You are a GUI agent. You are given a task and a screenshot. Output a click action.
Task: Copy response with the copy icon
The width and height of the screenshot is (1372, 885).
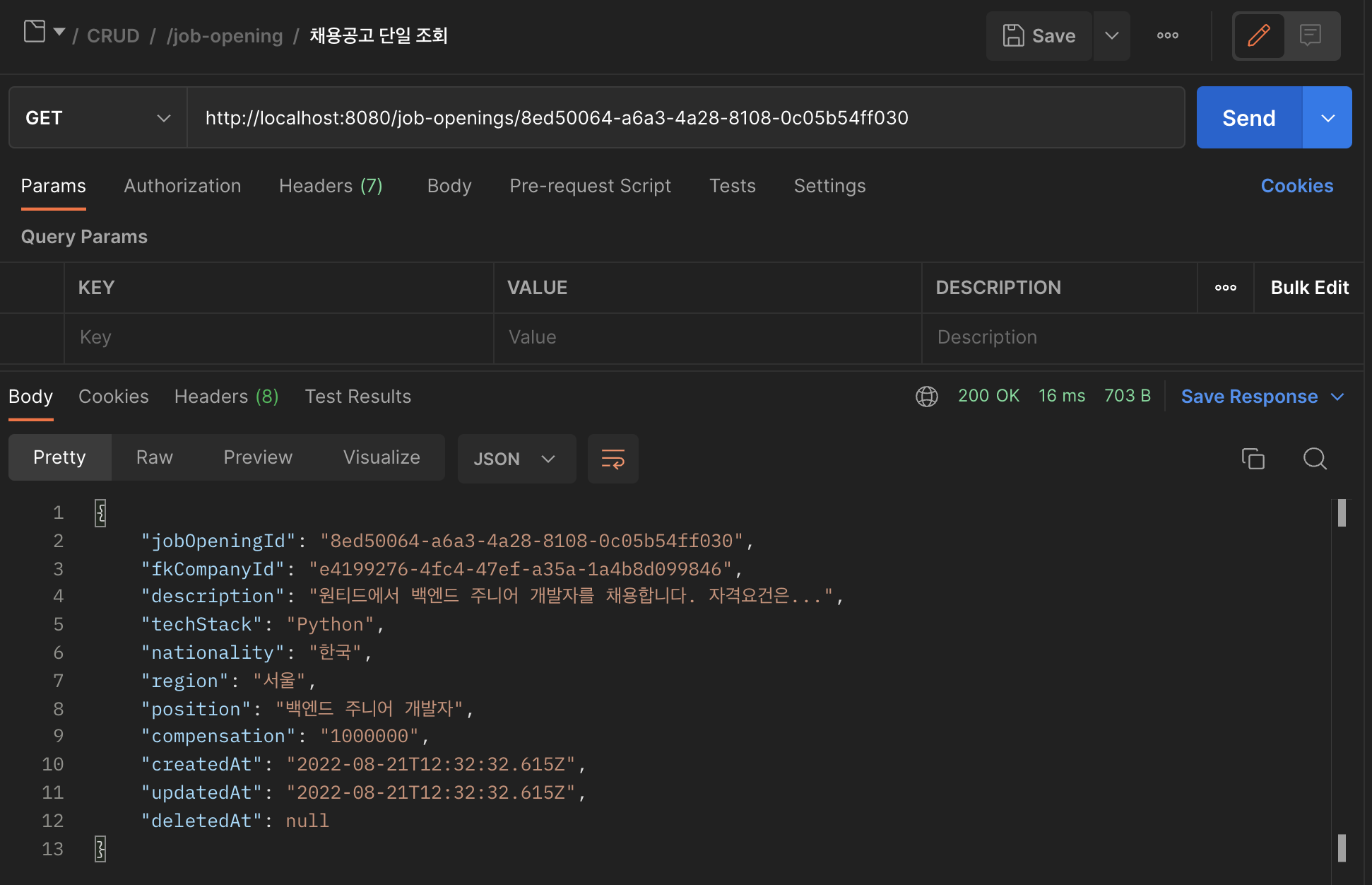(x=1253, y=459)
